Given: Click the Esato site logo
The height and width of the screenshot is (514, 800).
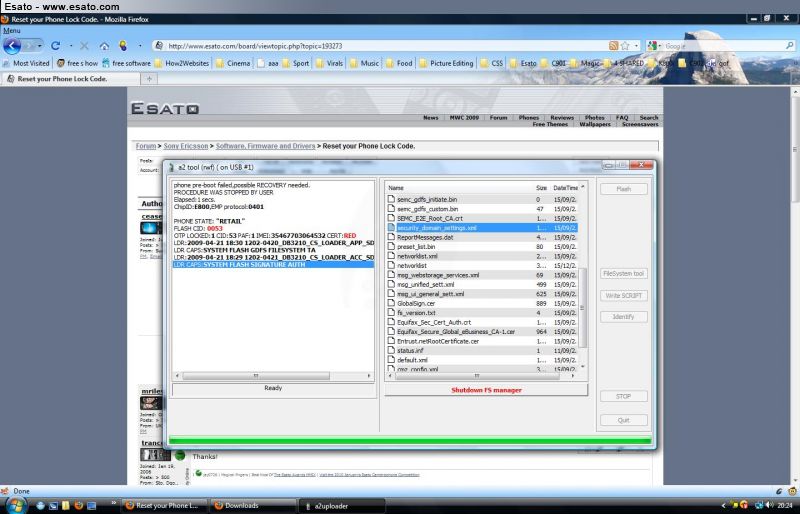Looking at the screenshot, I should click(x=165, y=108).
